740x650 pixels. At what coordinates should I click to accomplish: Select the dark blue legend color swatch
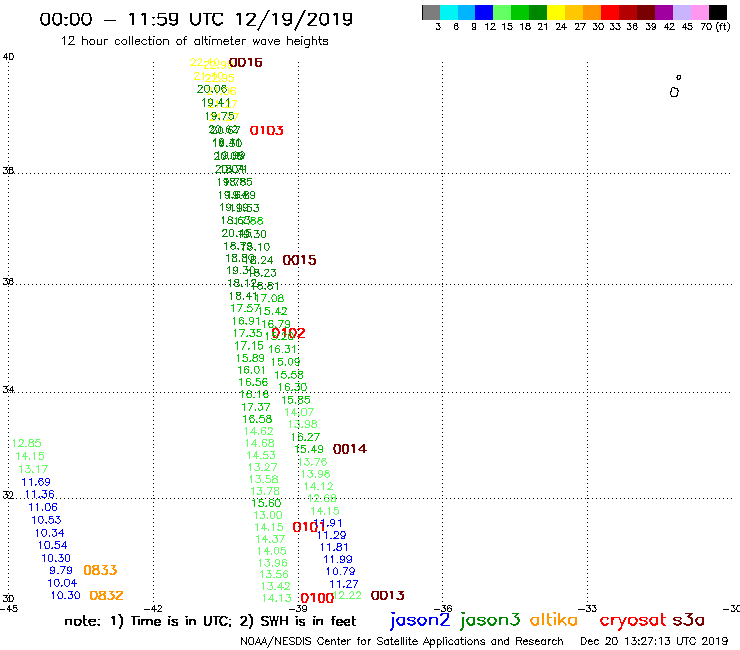tap(484, 12)
